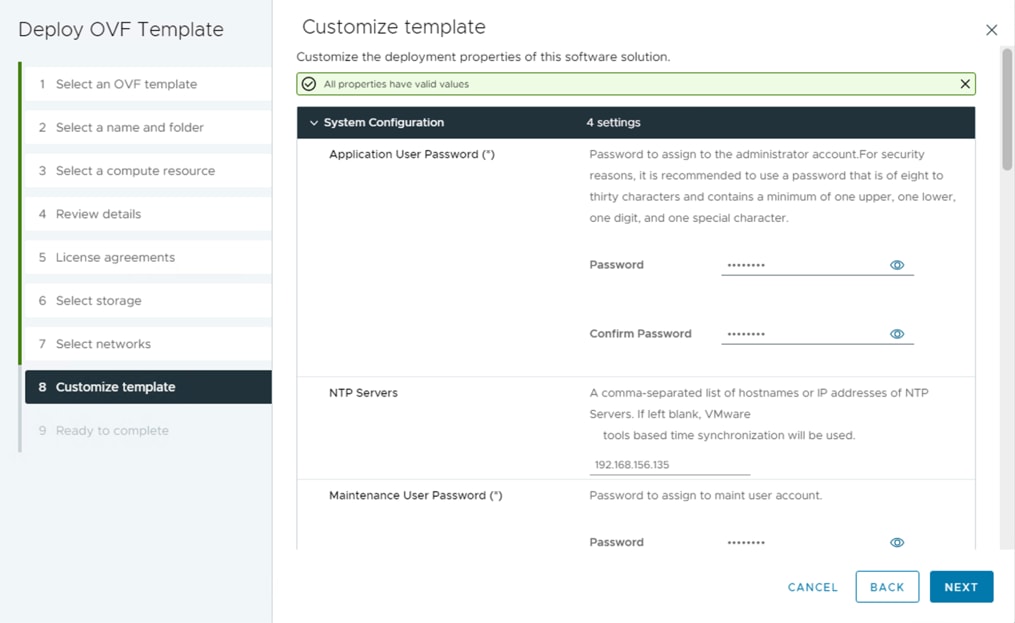Screen dimensions: 1015x623
Task: Cancel the OVF deployment wizard
Action: click(x=813, y=587)
